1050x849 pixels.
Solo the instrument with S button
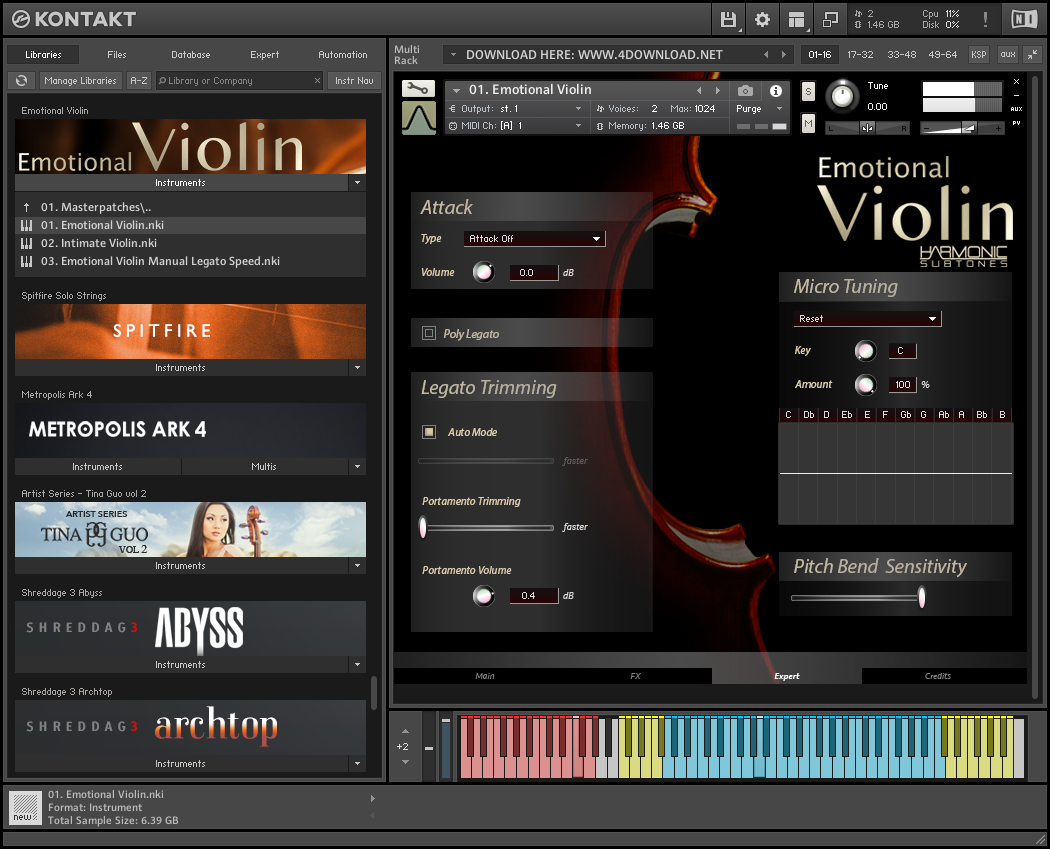coord(808,92)
